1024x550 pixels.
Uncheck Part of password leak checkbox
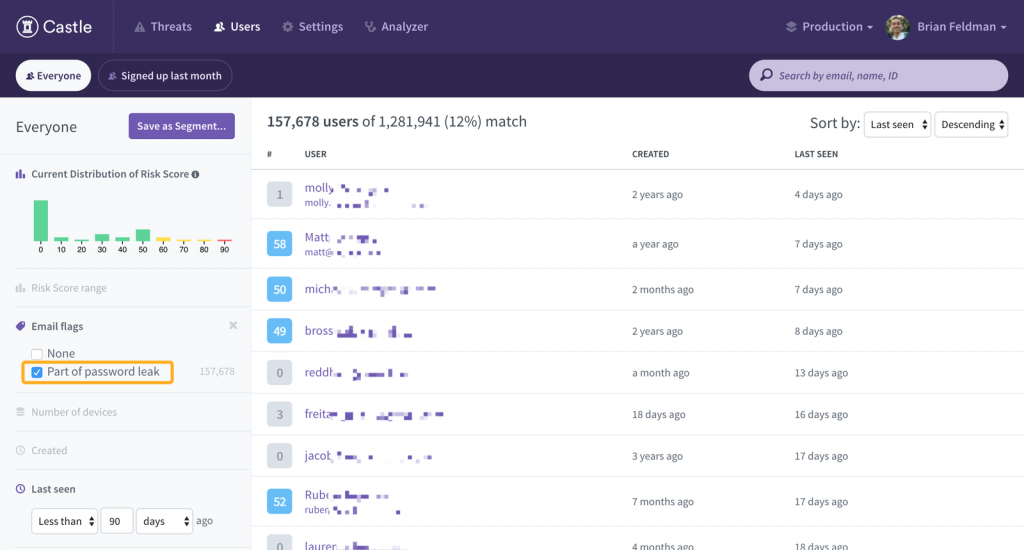click(x=37, y=372)
